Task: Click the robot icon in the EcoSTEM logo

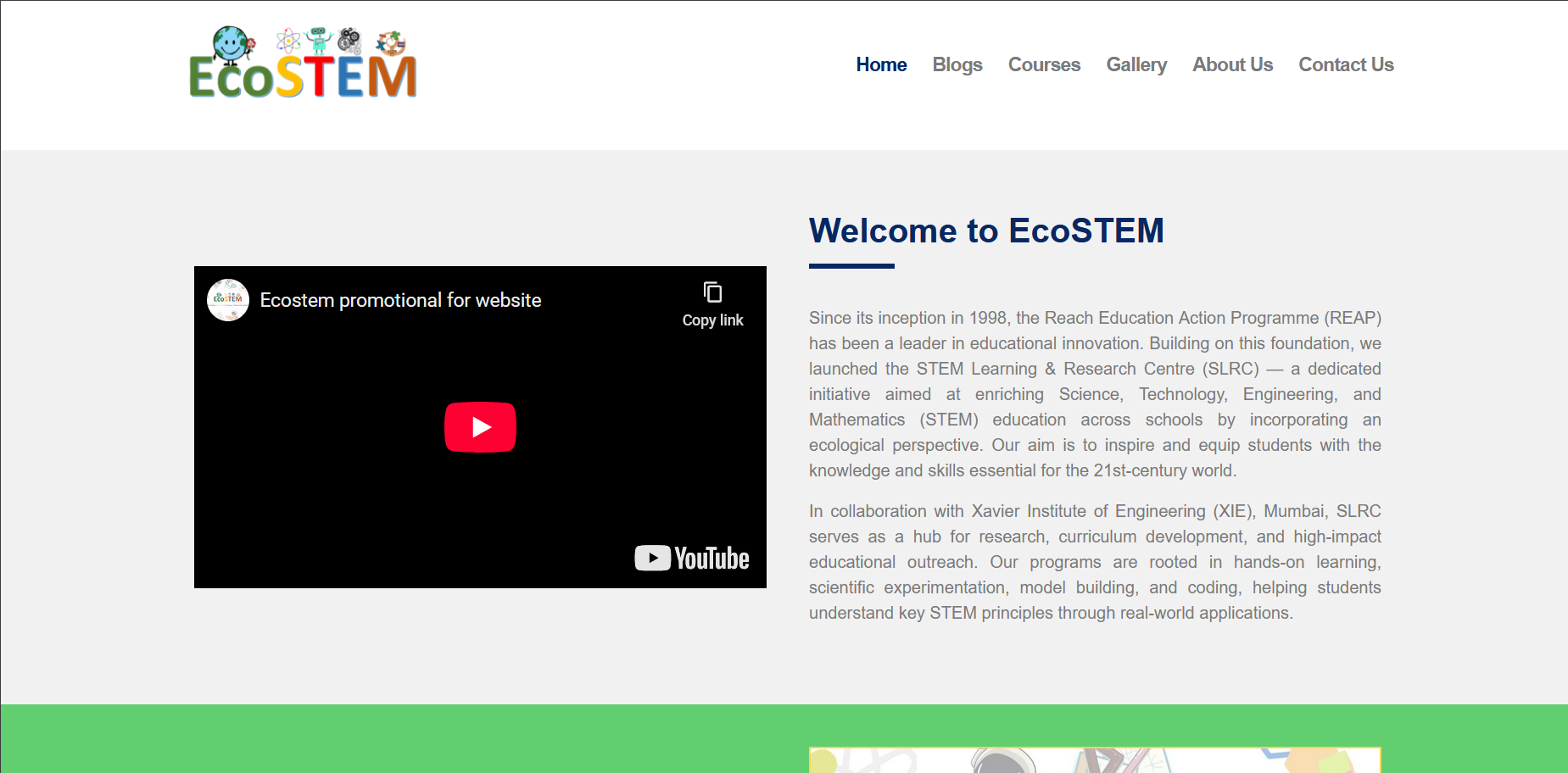Action: click(x=319, y=41)
